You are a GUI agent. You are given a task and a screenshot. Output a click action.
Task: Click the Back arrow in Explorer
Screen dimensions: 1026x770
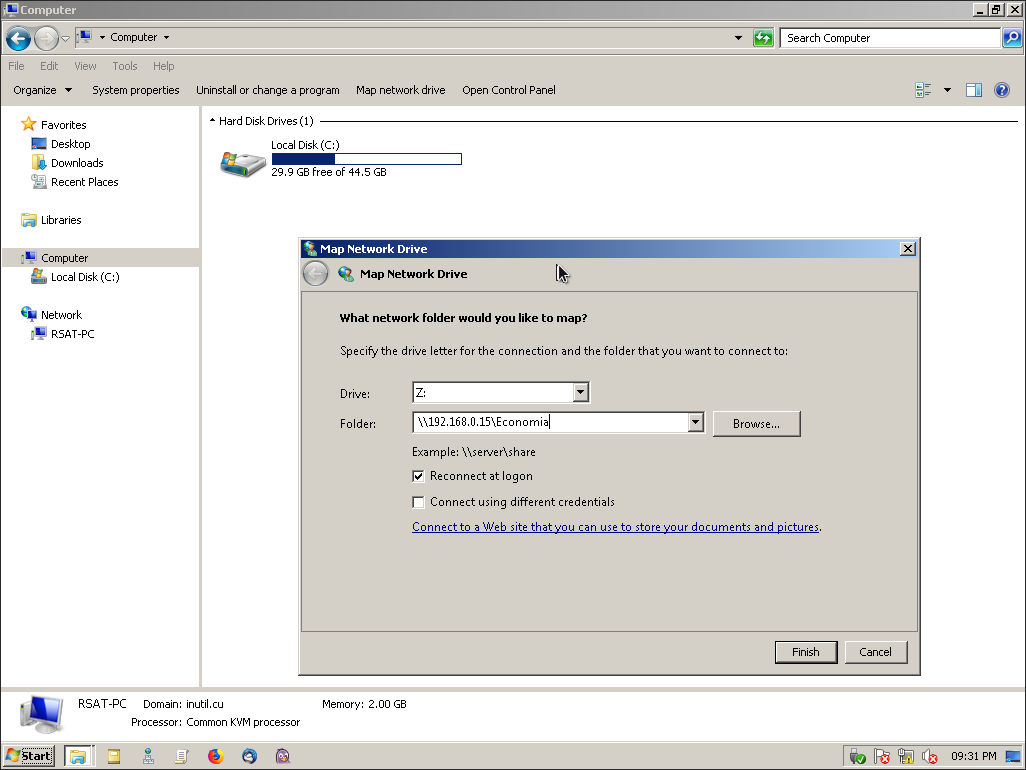tap(18, 38)
